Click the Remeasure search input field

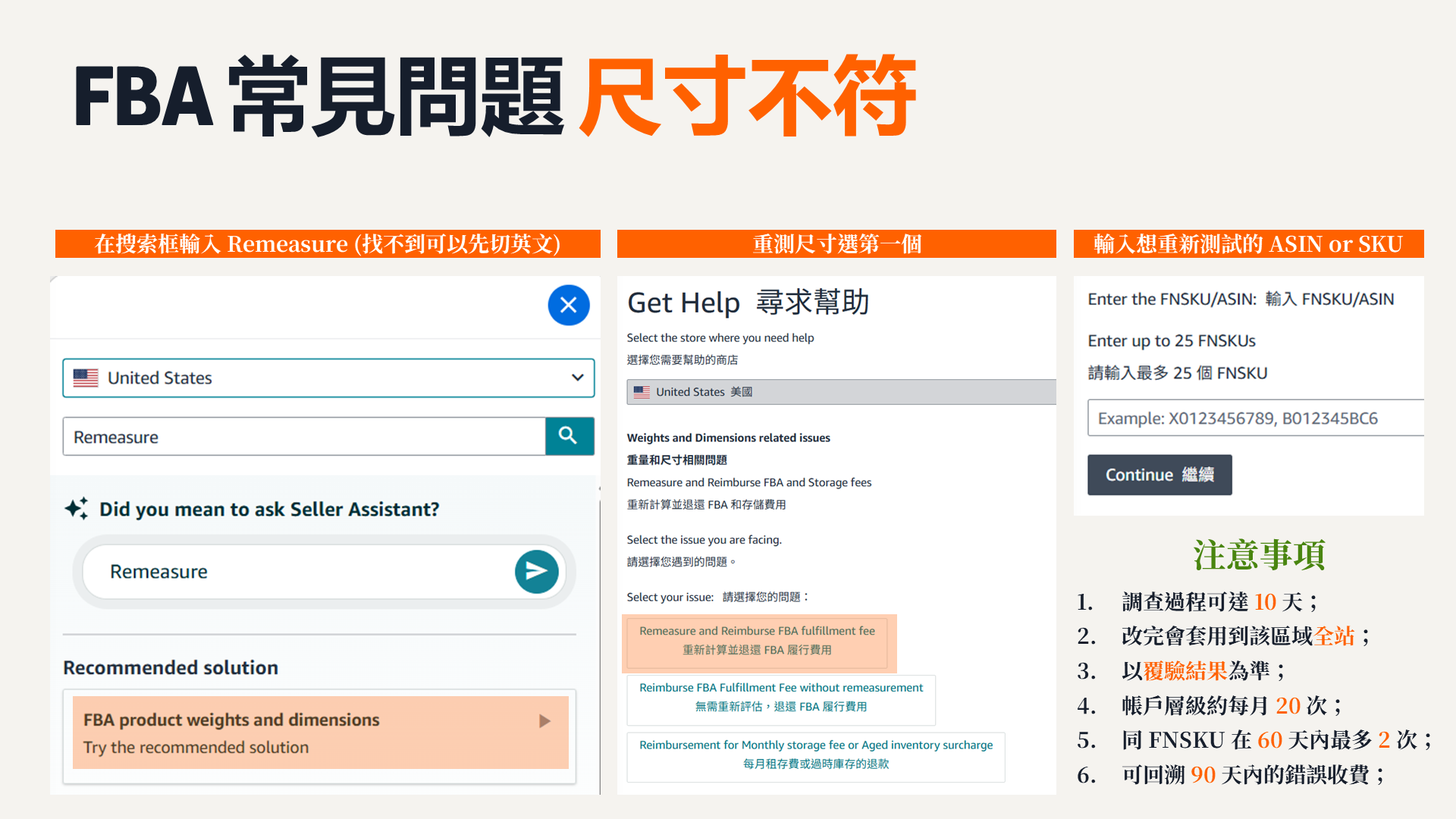(x=304, y=437)
